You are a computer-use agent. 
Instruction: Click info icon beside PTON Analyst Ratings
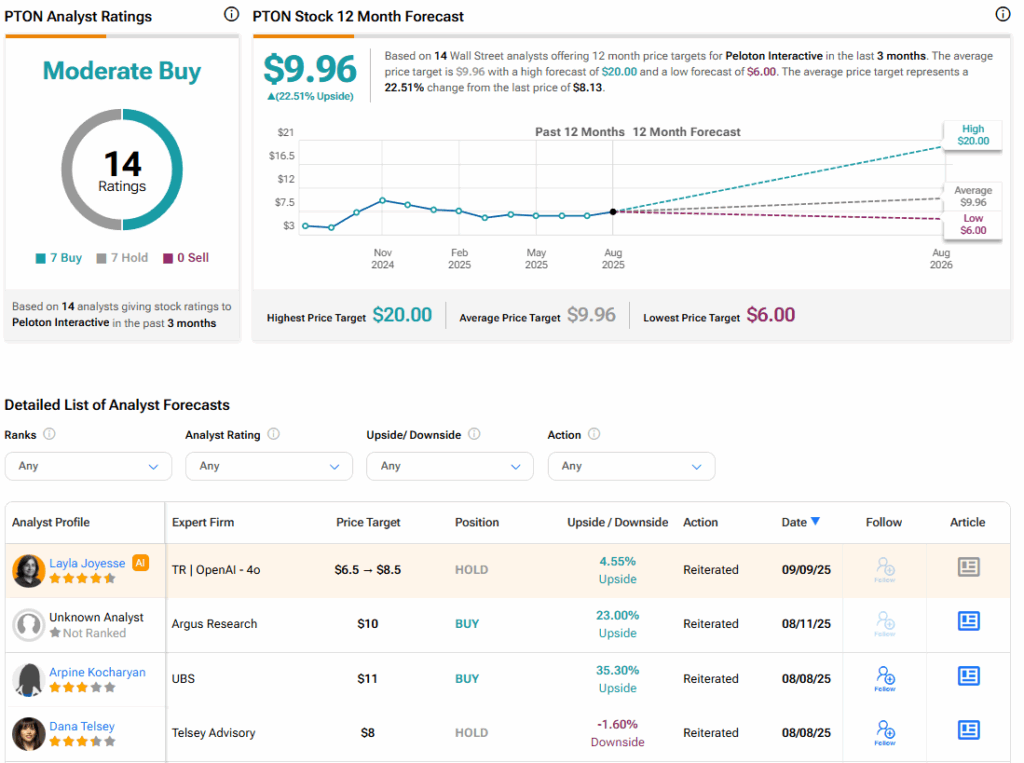(232, 15)
